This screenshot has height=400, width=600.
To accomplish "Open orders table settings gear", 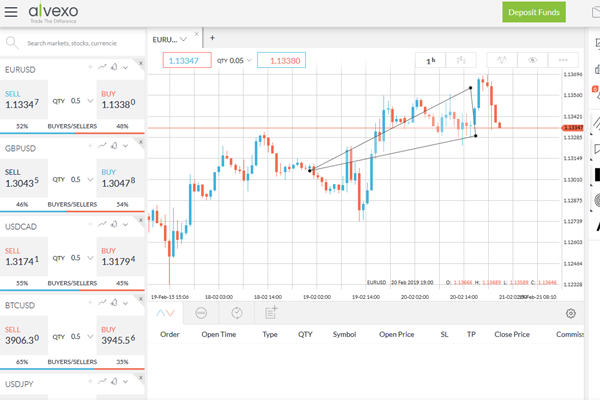I will tap(571, 313).
